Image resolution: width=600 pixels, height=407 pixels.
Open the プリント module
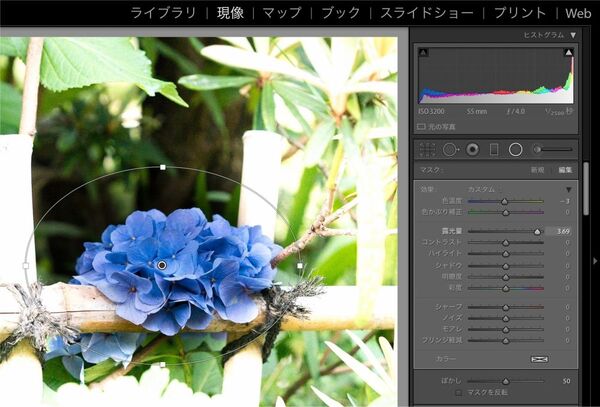(520, 13)
